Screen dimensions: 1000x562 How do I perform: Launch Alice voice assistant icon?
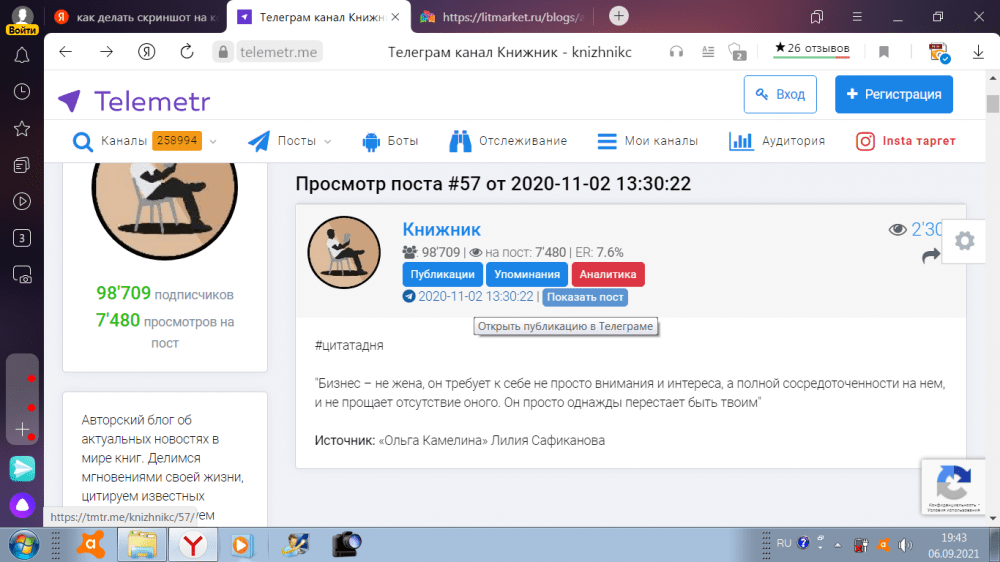point(22,505)
